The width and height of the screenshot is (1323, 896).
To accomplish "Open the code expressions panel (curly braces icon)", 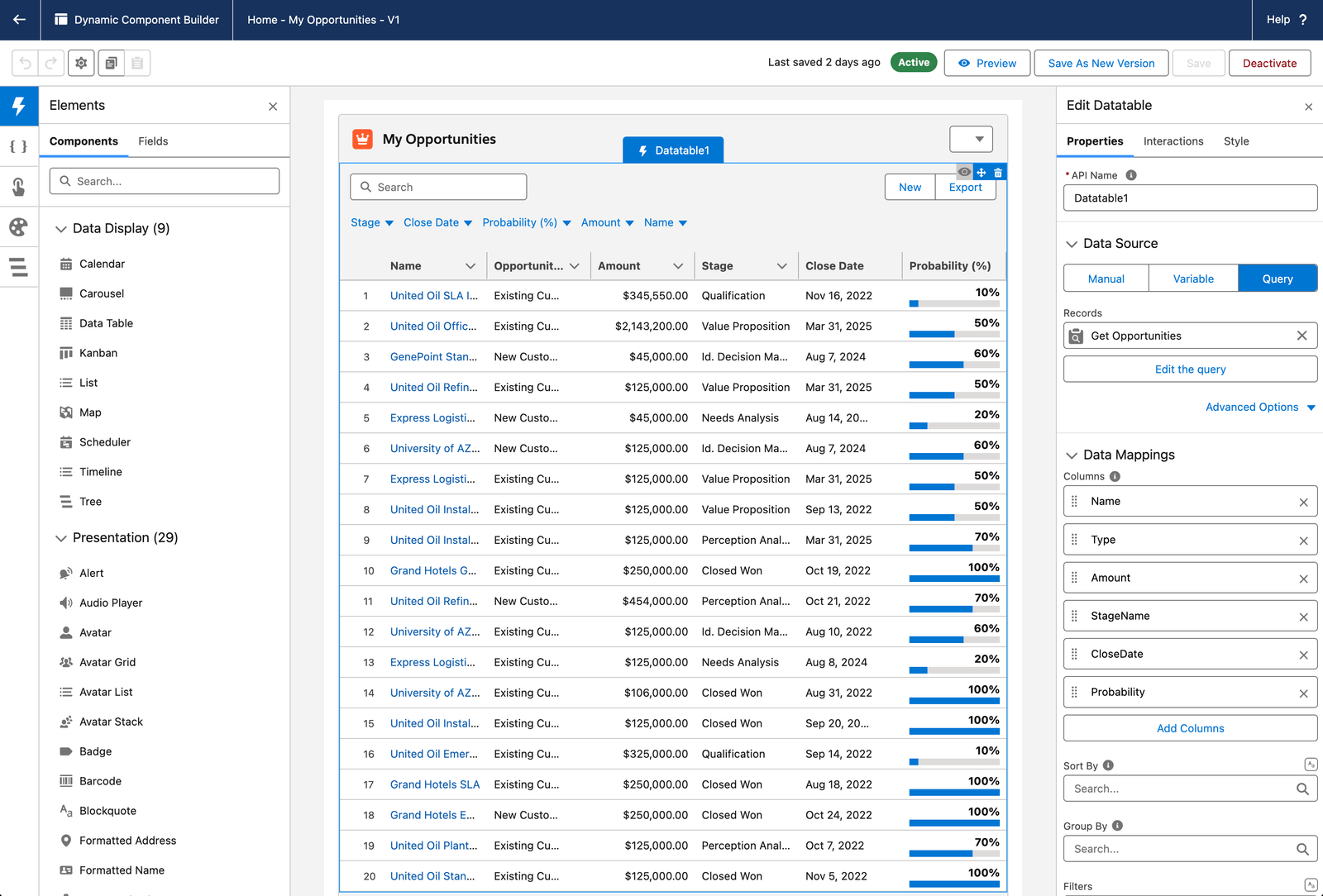I will (x=19, y=146).
